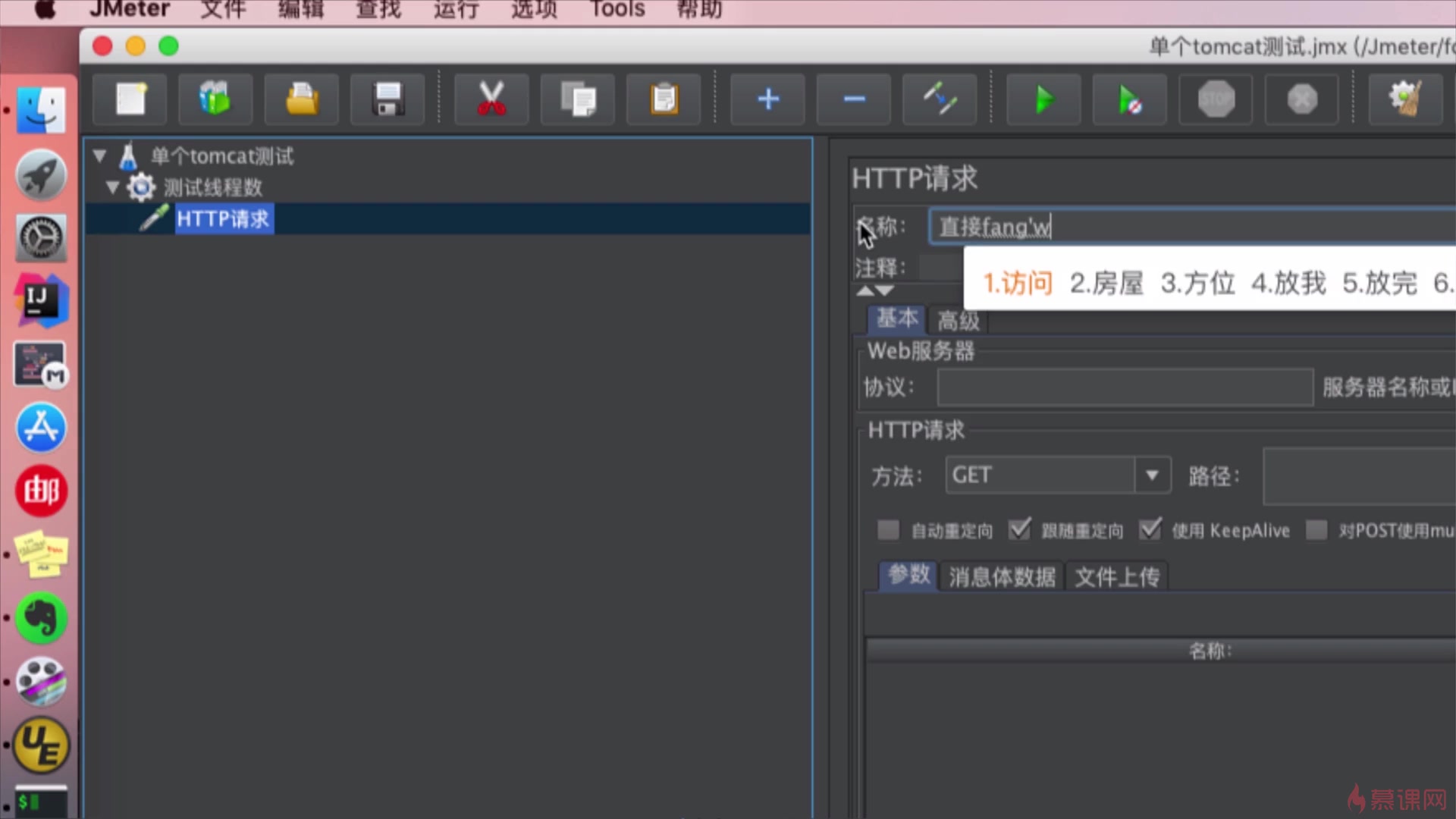This screenshot has width=1456, height=819.
Task: Enable the 自动重定向 checkbox
Action: tap(888, 529)
